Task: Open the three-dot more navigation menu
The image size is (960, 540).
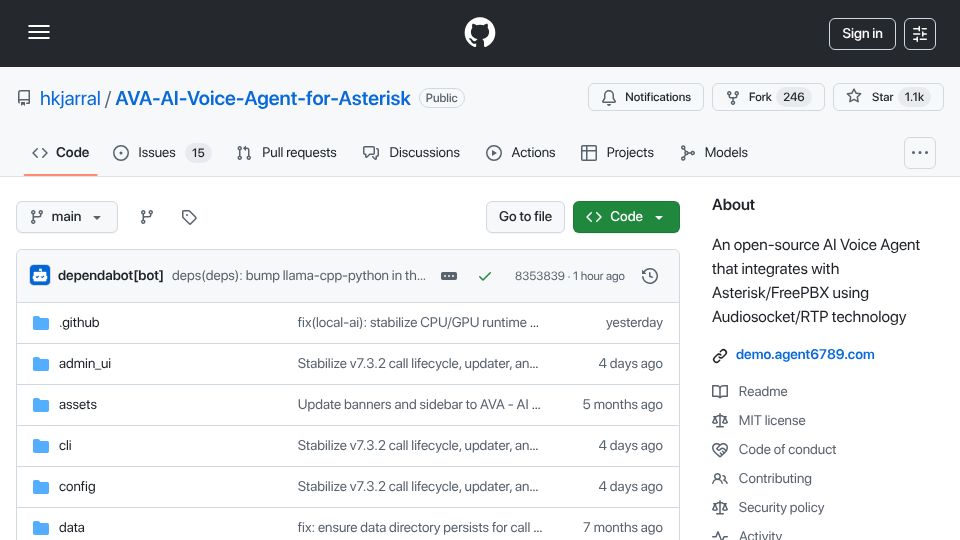Action: point(920,152)
